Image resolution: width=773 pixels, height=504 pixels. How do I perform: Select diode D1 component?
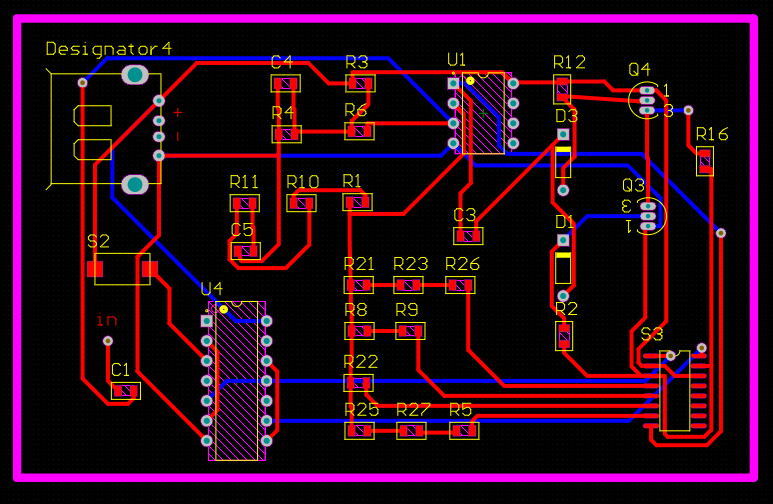pyautogui.click(x=563, y=268)
